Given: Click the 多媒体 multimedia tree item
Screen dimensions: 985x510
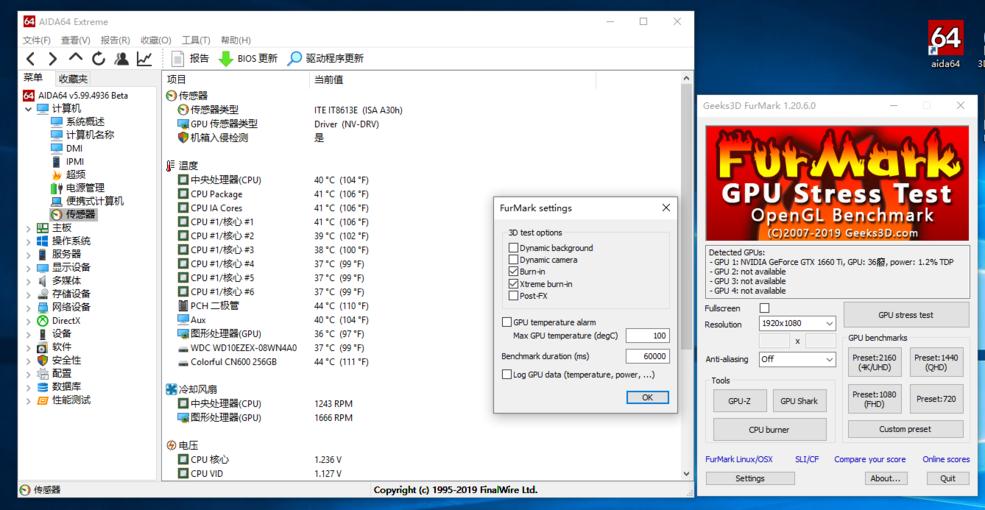Looking at the screenshot, I should (66, 281).
